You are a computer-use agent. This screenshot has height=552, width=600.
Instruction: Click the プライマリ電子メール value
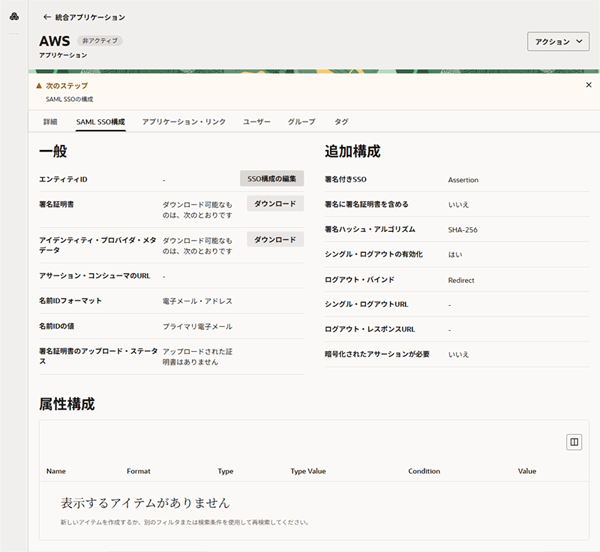tap(197, 326)
